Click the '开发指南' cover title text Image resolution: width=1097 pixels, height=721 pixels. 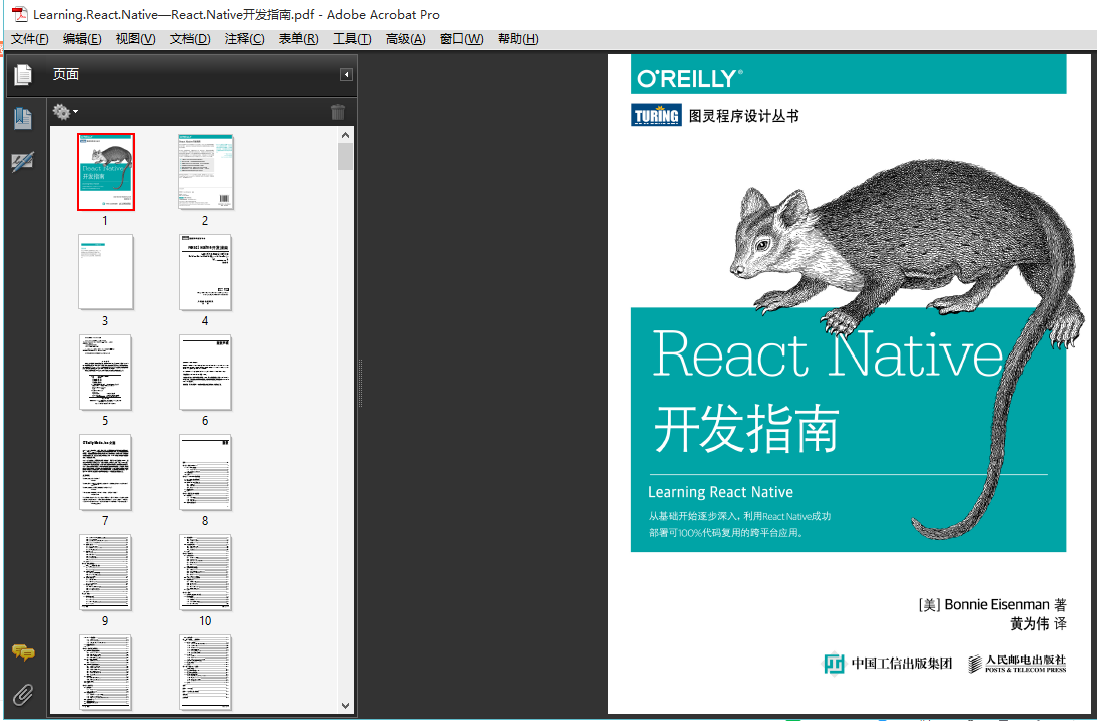[746, 429]
